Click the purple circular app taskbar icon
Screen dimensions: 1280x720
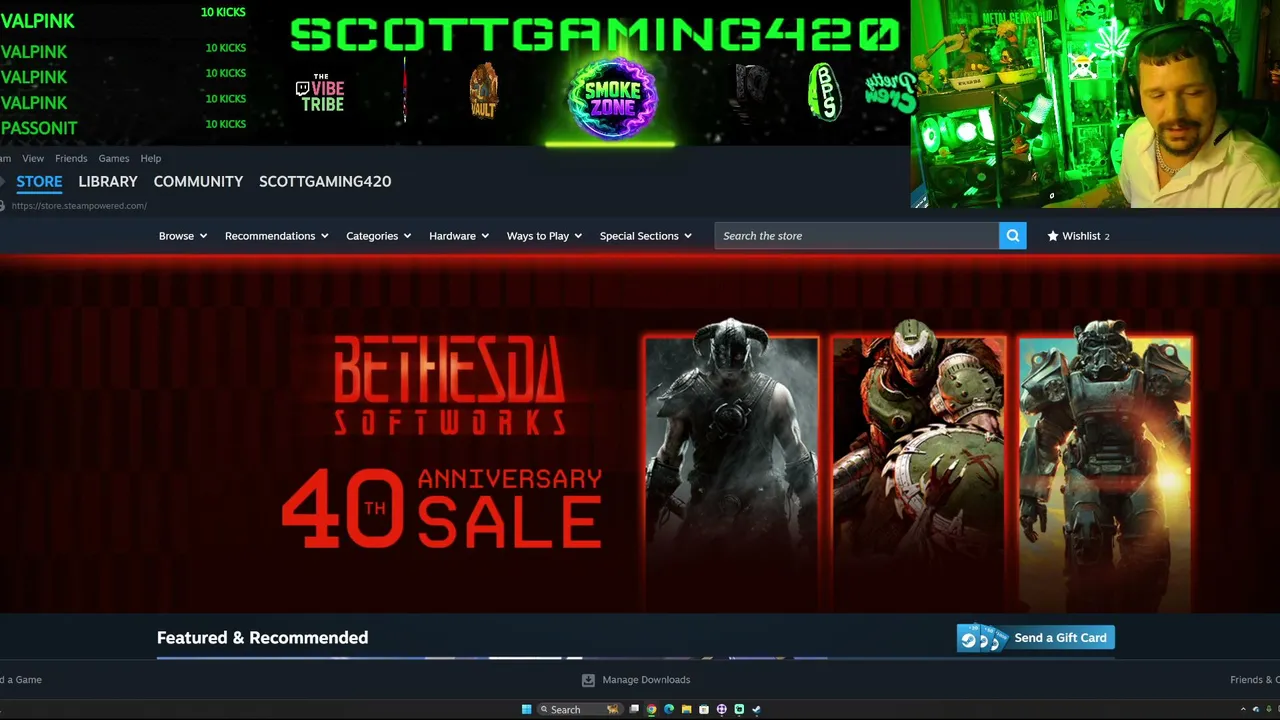point(721,709)
